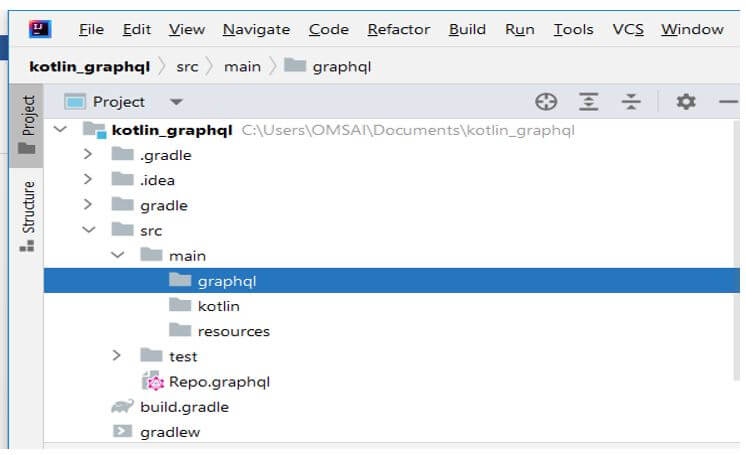This screenshot has height=455, width=746.
Task: Click the Collapse All icon
Action: tap(631, 102)
